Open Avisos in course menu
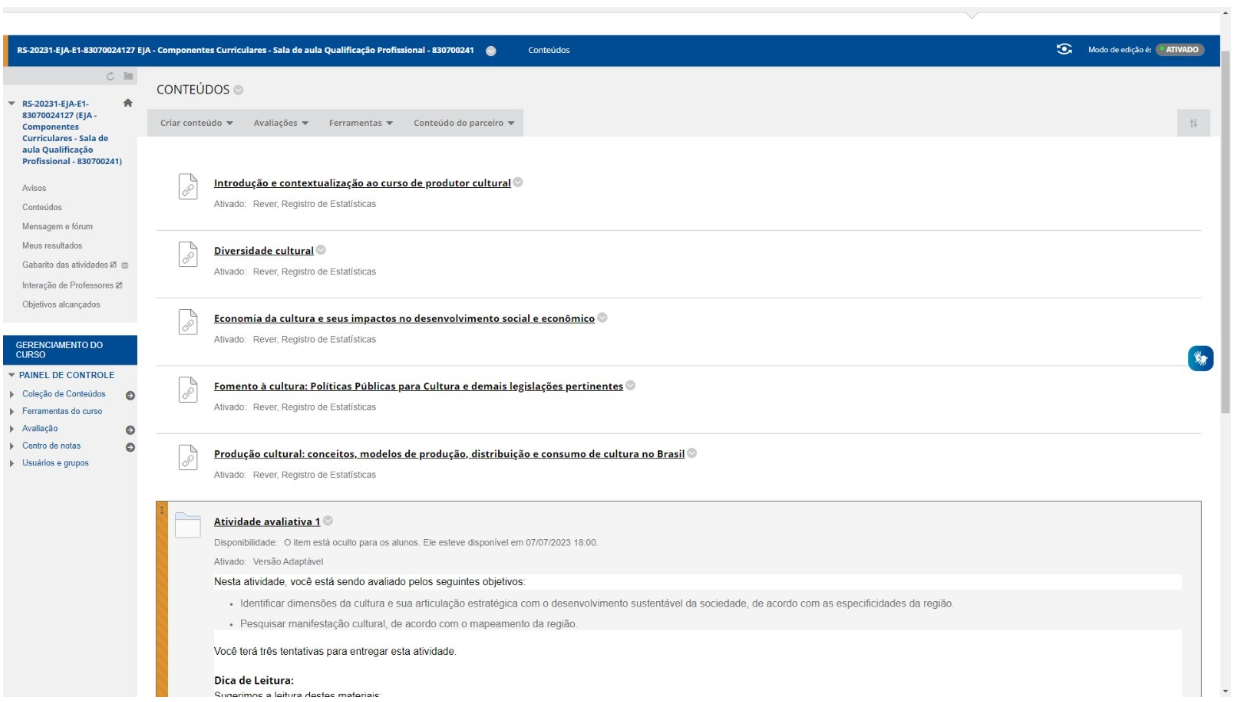Screen dimensions: 1242x702 [34, 188]
